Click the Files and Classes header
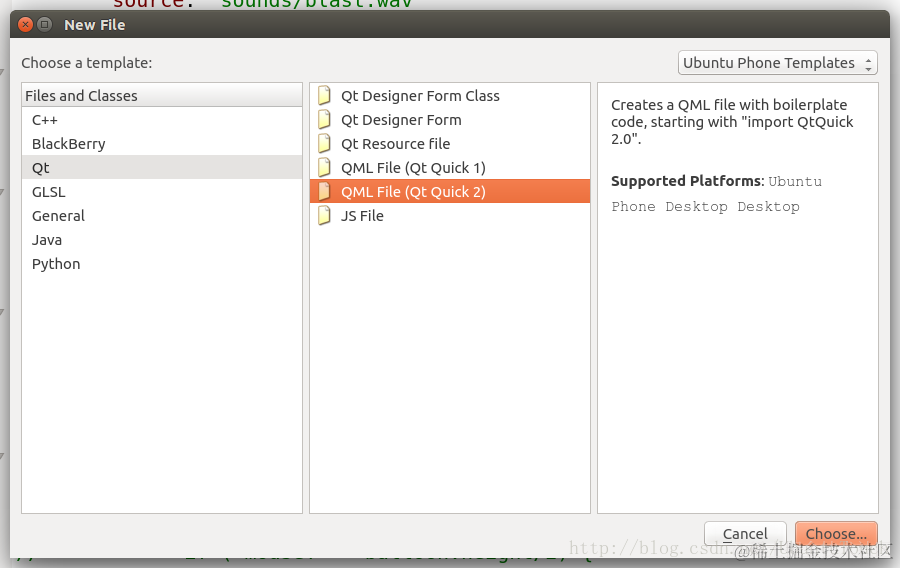The height and width of the screenshot is (568, 900). click(x=162, y=95)
